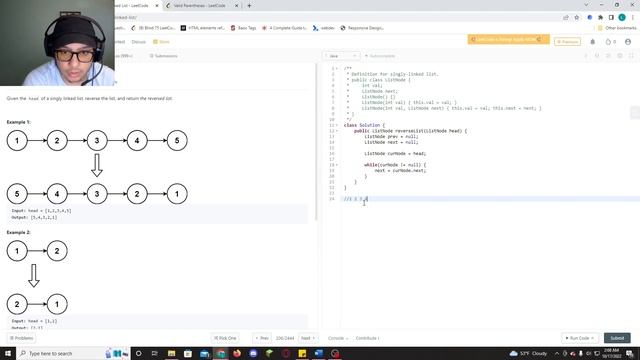Open Sticky Notes yellow taskbar icon
Image resolution: width=640 pixels, height=360 pixels.
(302, 353)
